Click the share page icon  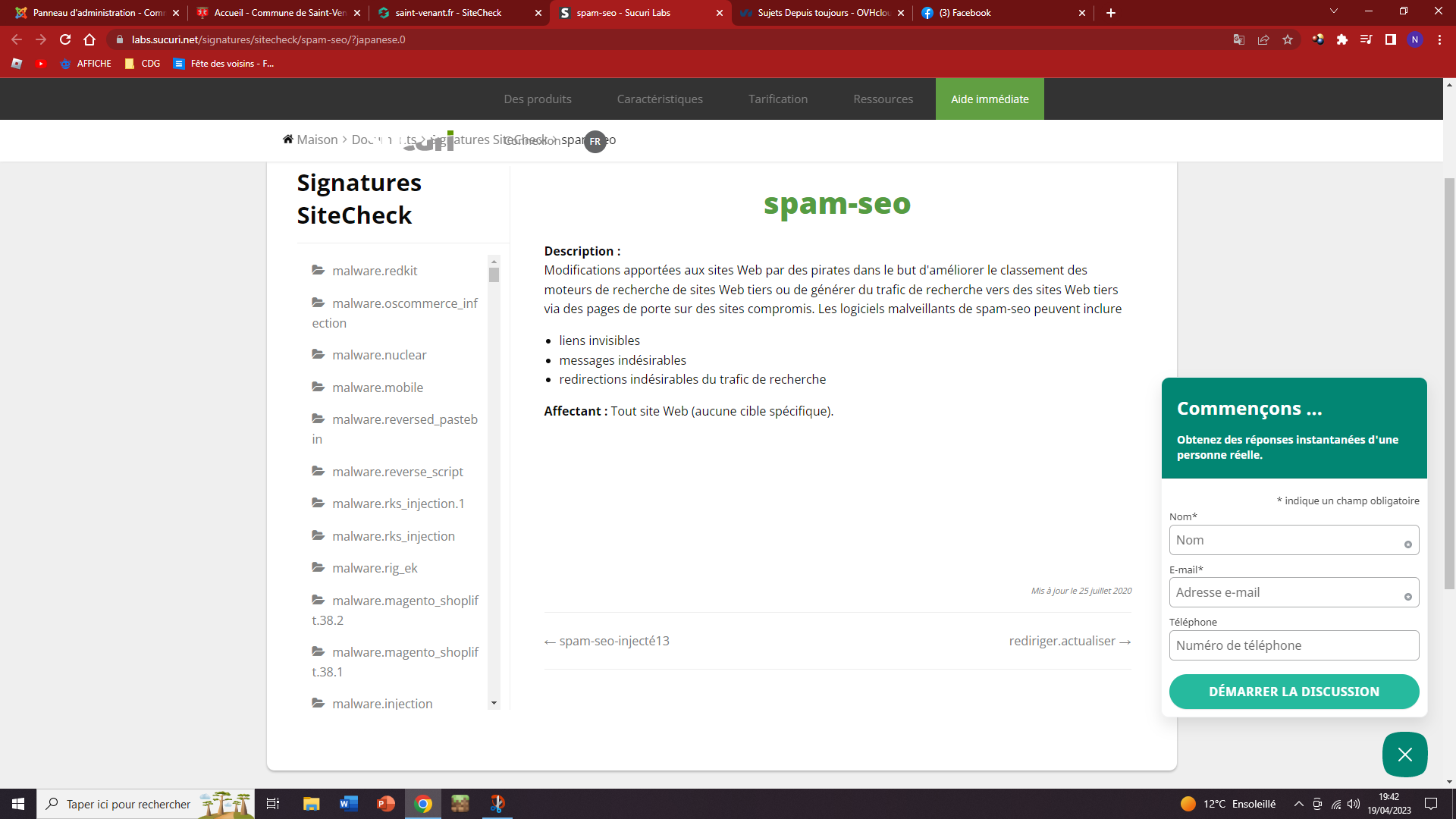click(x=1263, y=39)
